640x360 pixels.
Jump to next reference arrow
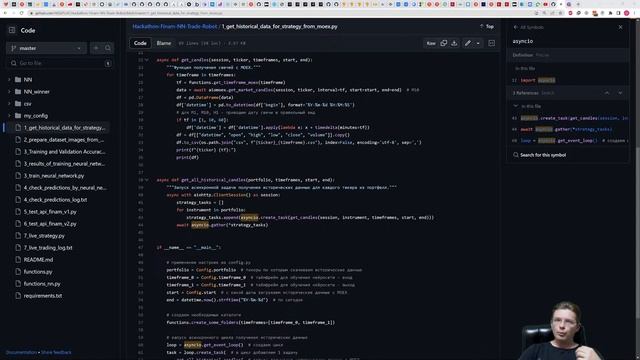click(x=620, y=93)
